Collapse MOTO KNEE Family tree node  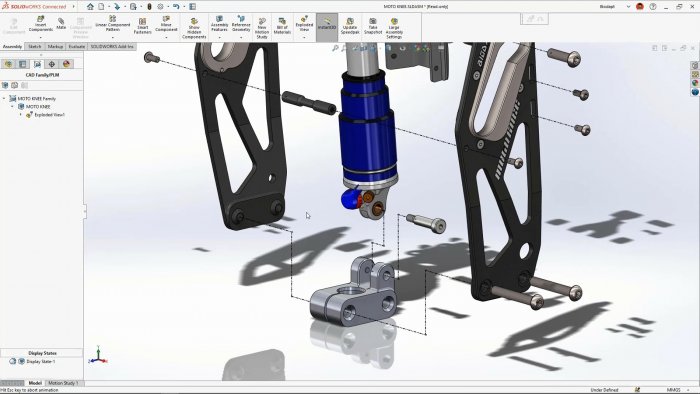[x=4, y=98]
